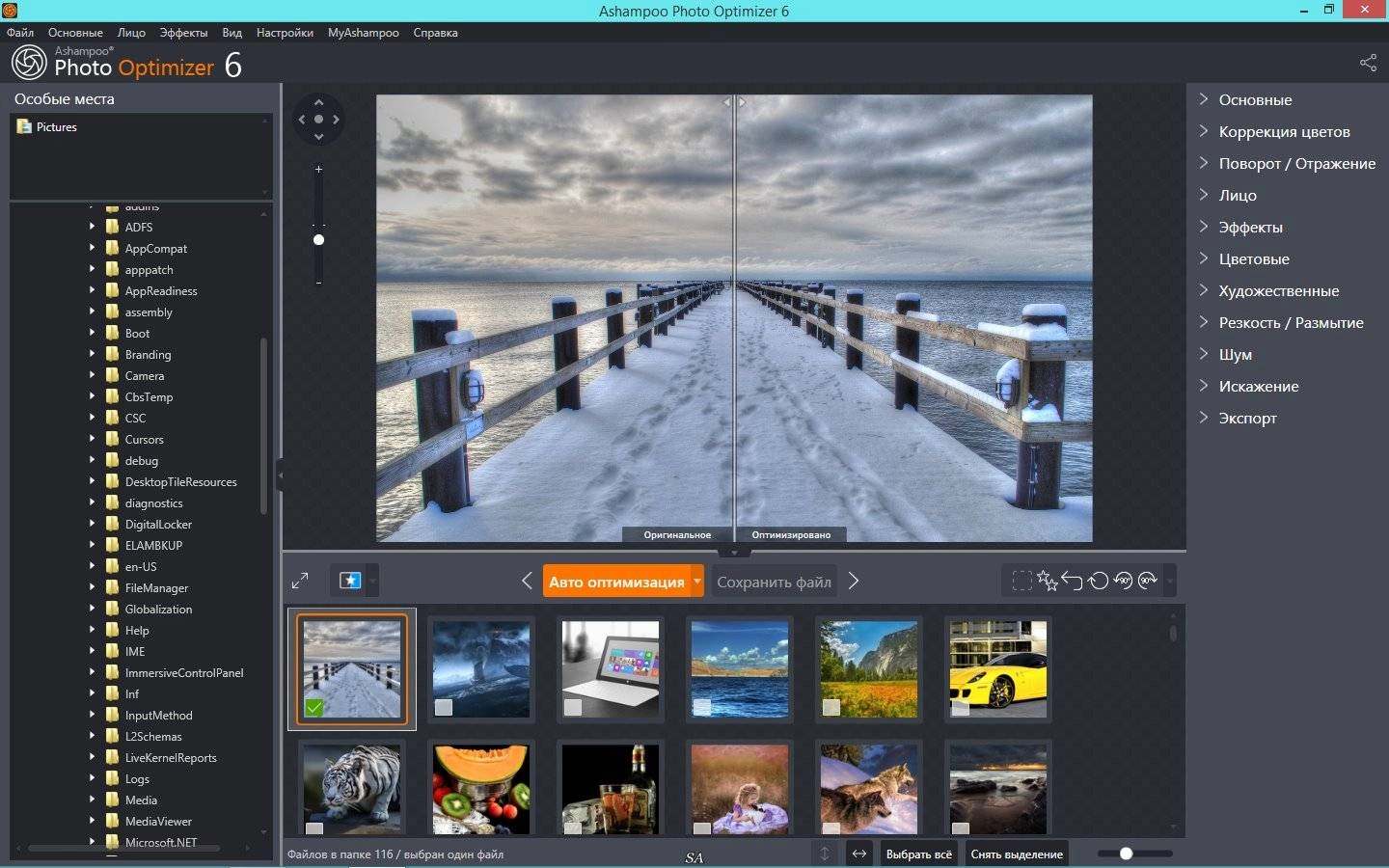1389x868 pixels.
Task: Select the dashed rectangle selection tool
Action: click(1021, 581)
